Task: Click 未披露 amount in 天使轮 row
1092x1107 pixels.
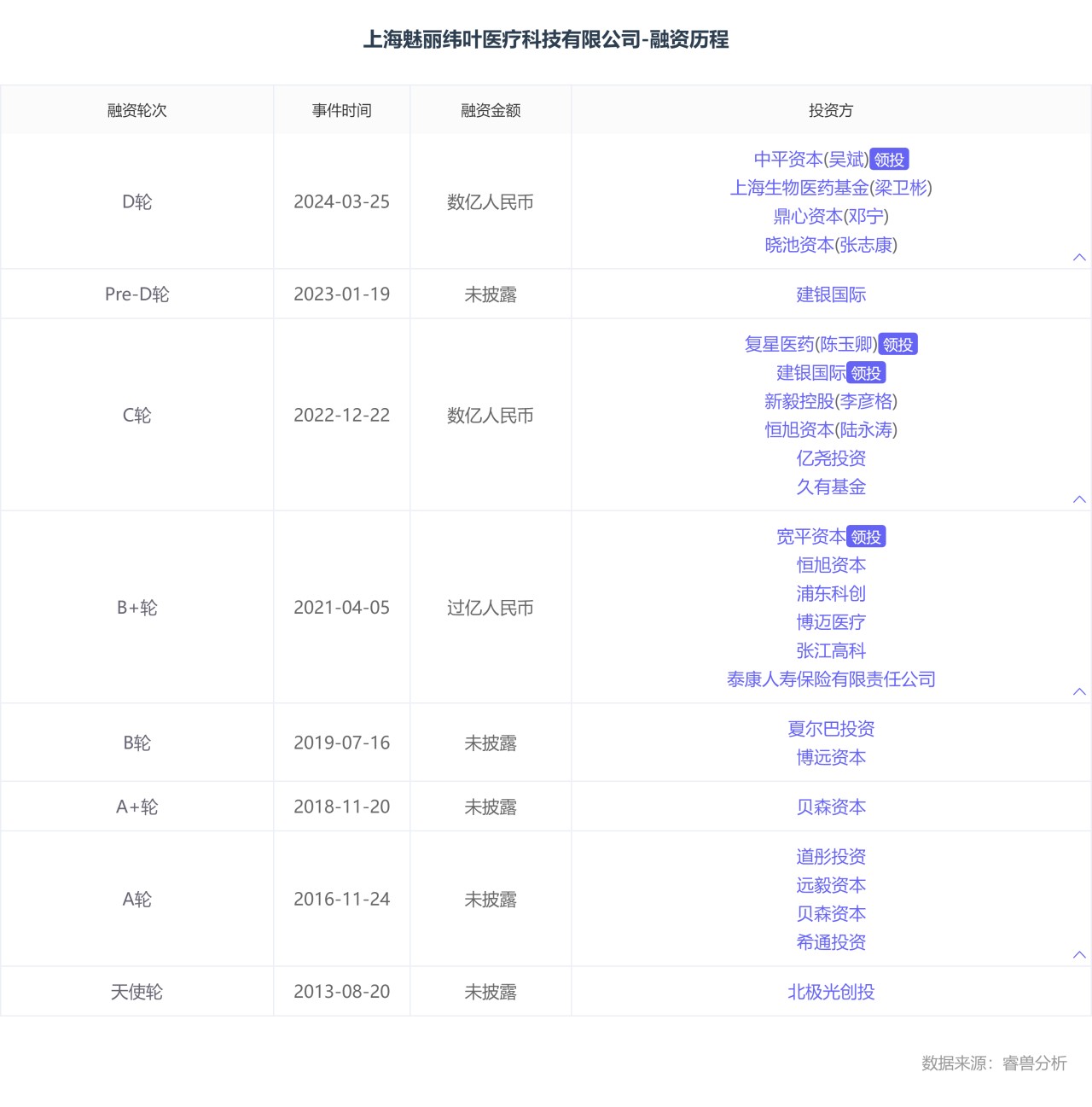Action: (491, 993)
